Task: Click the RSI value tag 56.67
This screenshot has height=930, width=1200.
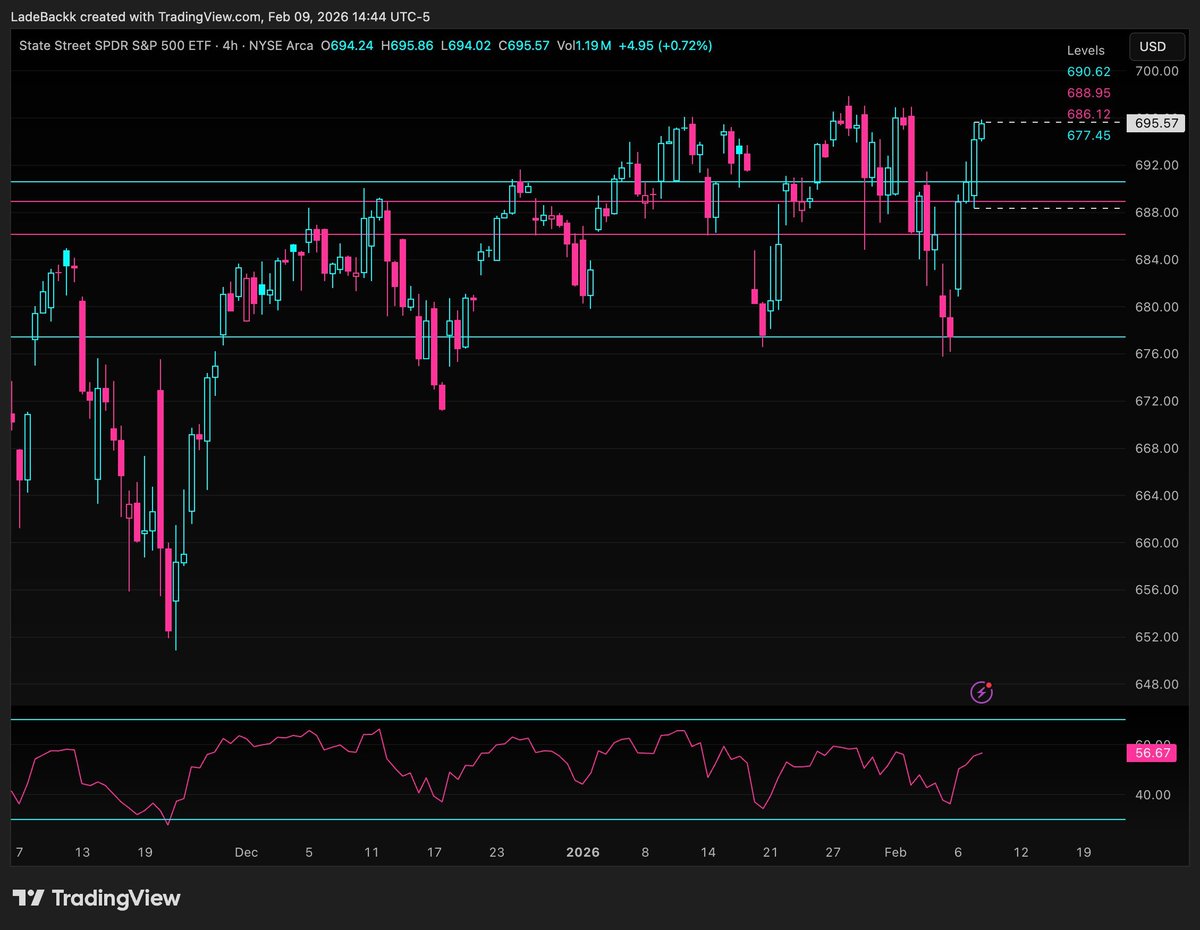Action: pyautogui.click(x=1153, y=753)
